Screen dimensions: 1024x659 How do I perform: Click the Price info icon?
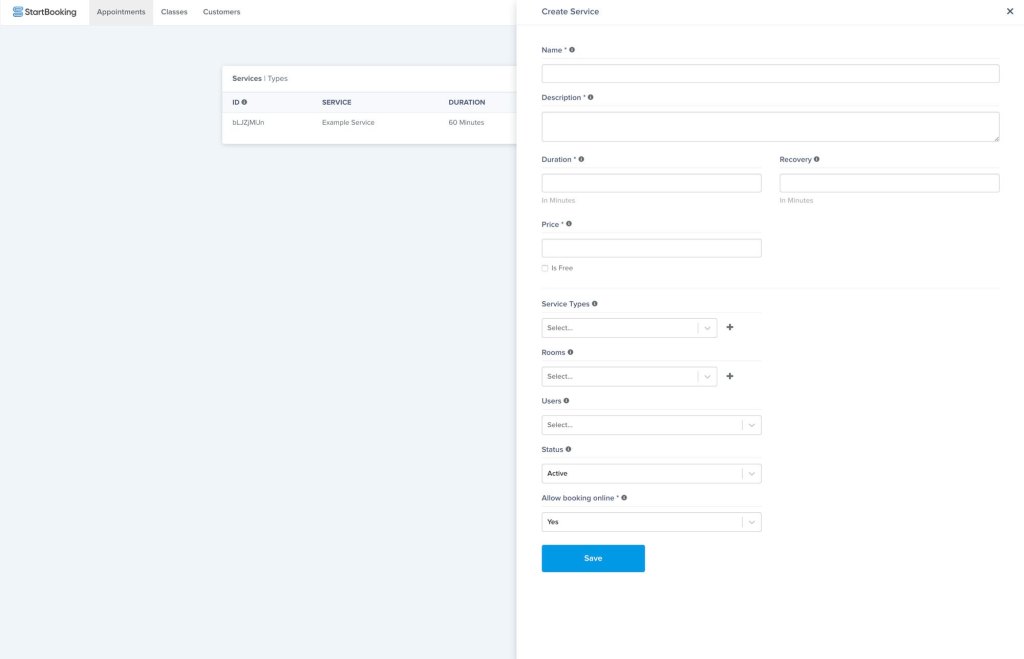tap(569, 224)
